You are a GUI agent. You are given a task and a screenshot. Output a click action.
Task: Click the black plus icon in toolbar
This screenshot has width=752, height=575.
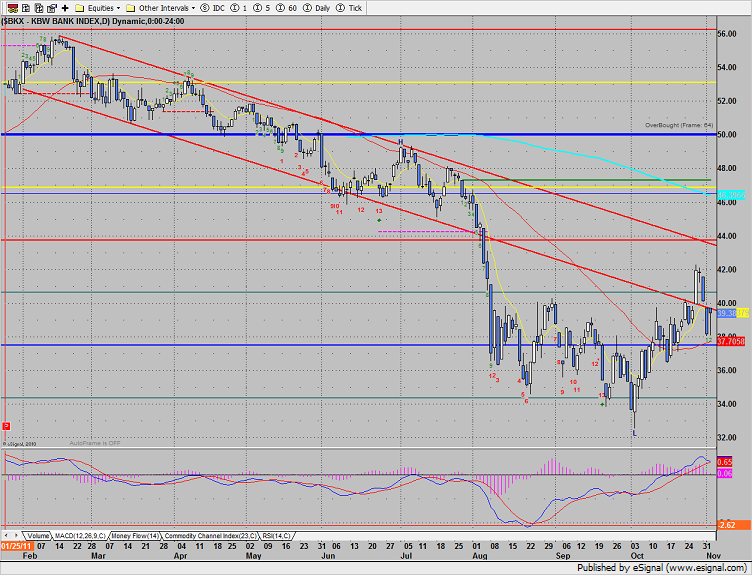pos(65,8)
